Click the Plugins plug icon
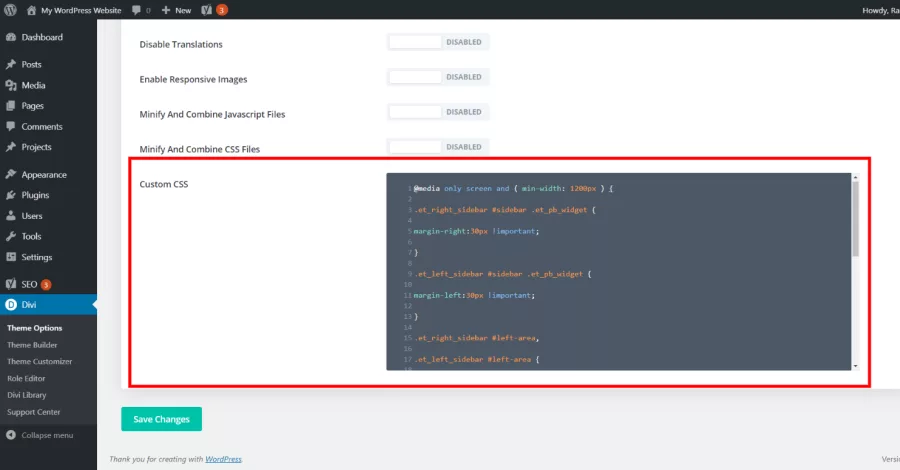The image size is (900, 470). [x=11, y=195]
